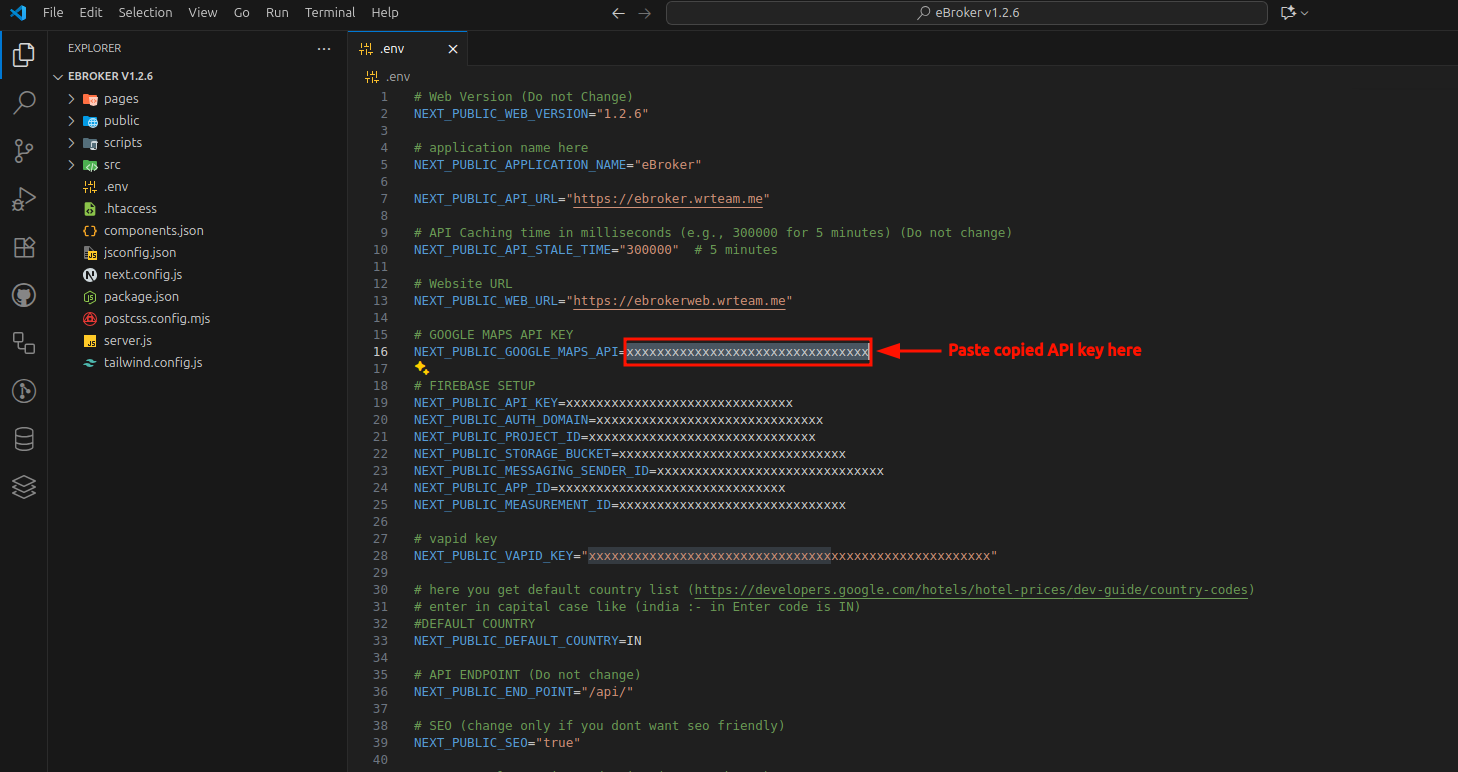Open the Terminal menu
Image resolution: width=1458 pixels, height=772 pixels.
(x=330, y=12)
